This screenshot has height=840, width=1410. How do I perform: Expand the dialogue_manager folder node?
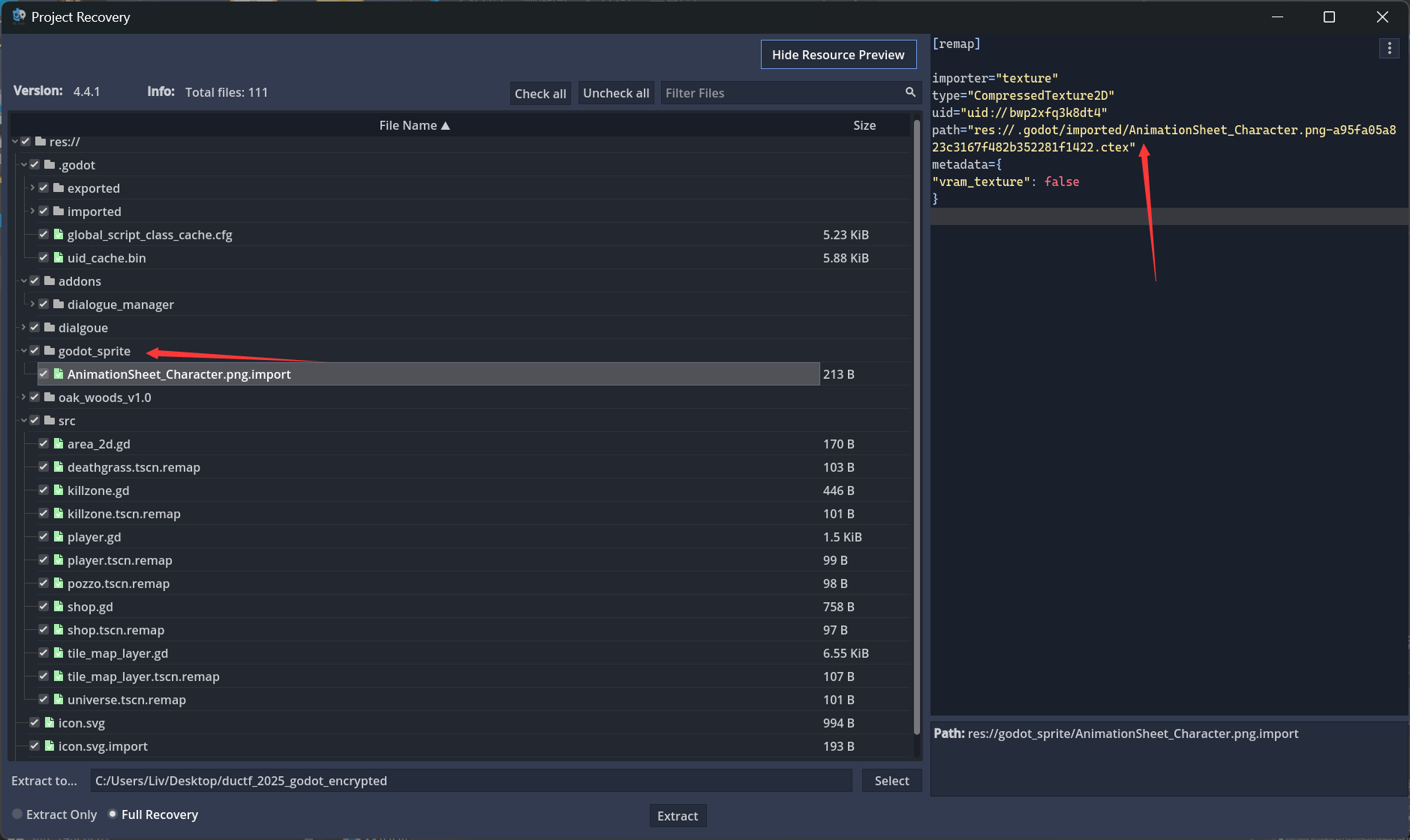pyautogui.click(x=32, y=304)
